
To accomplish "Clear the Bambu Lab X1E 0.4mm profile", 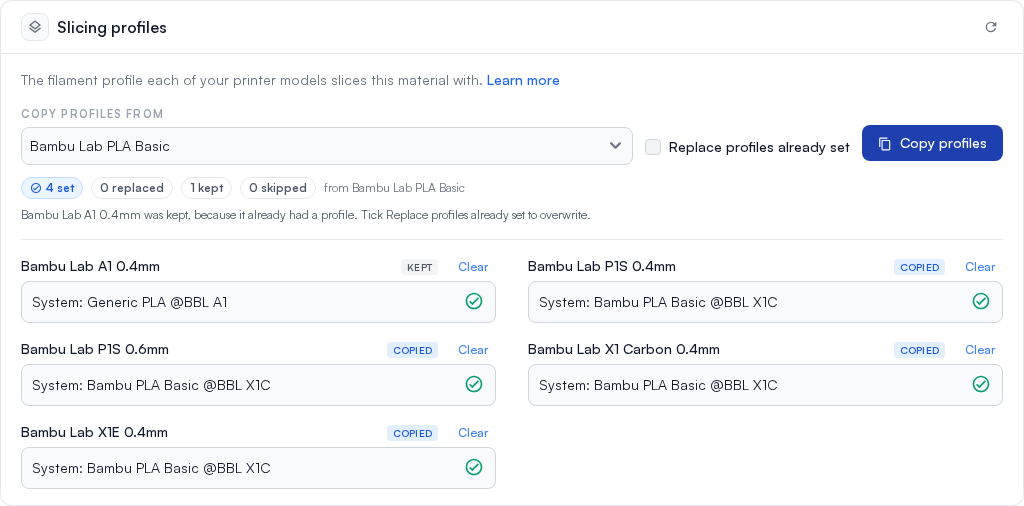I will 473,433.
